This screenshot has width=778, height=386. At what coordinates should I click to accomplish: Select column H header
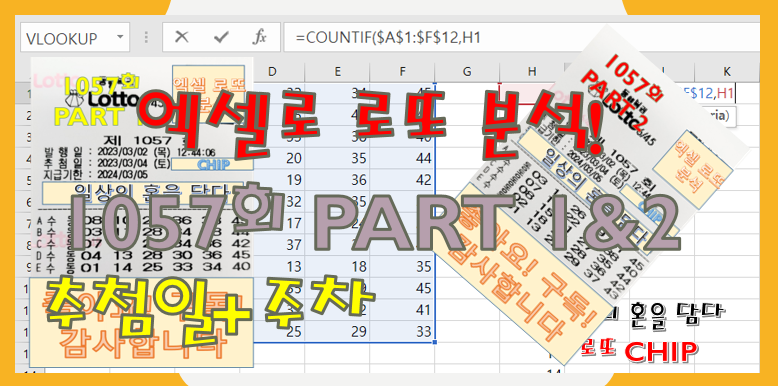[x=532, y=72]
